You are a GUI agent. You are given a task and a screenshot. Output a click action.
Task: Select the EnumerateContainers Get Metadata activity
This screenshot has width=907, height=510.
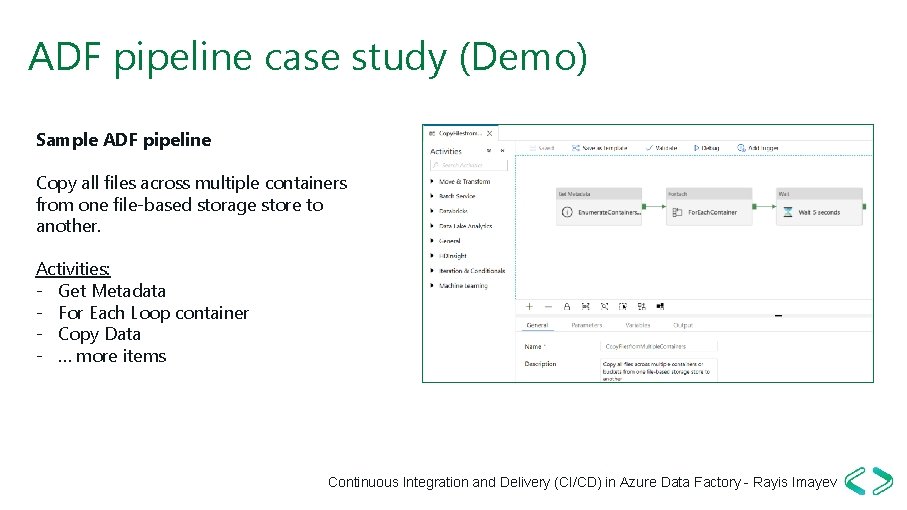click(x=599, y=206)
